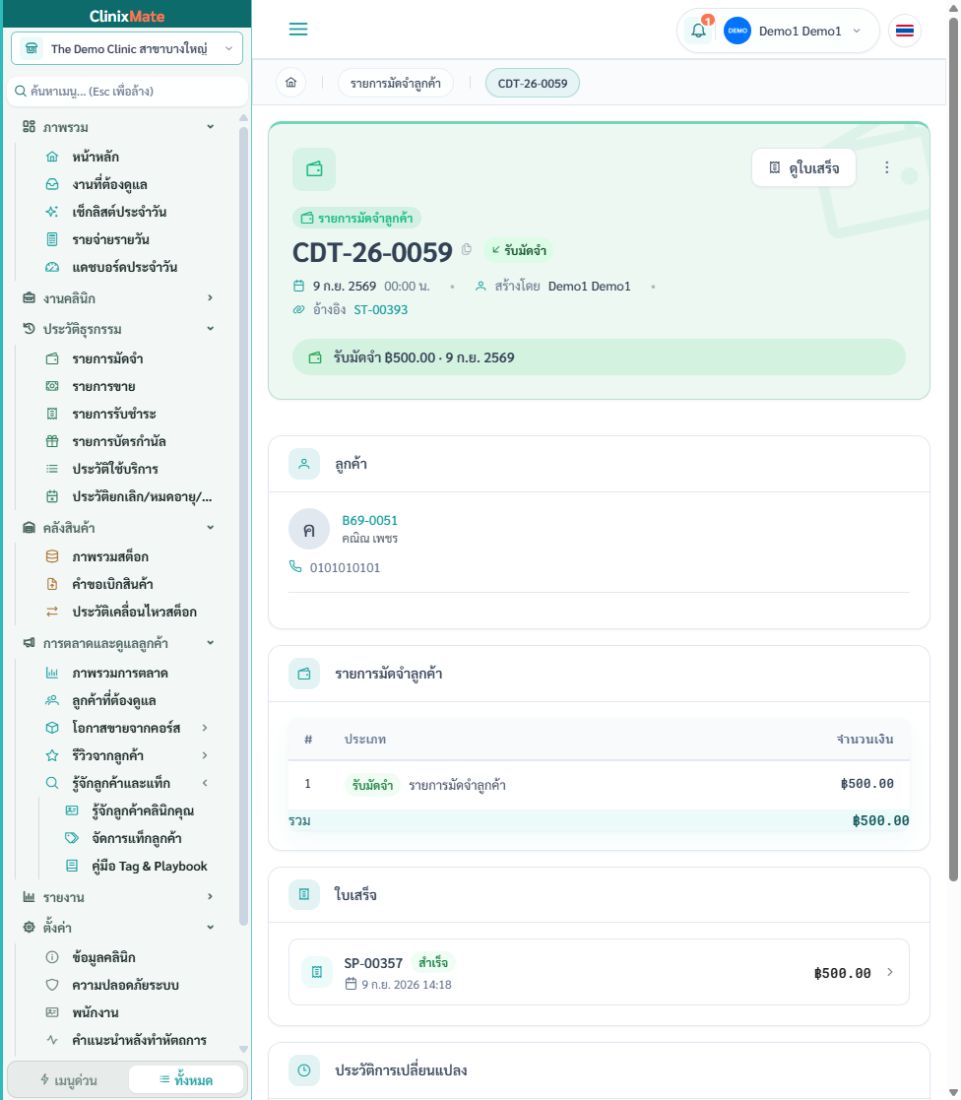Open the three-dot more options menu

pyautogui.click(x=887, y=167)
